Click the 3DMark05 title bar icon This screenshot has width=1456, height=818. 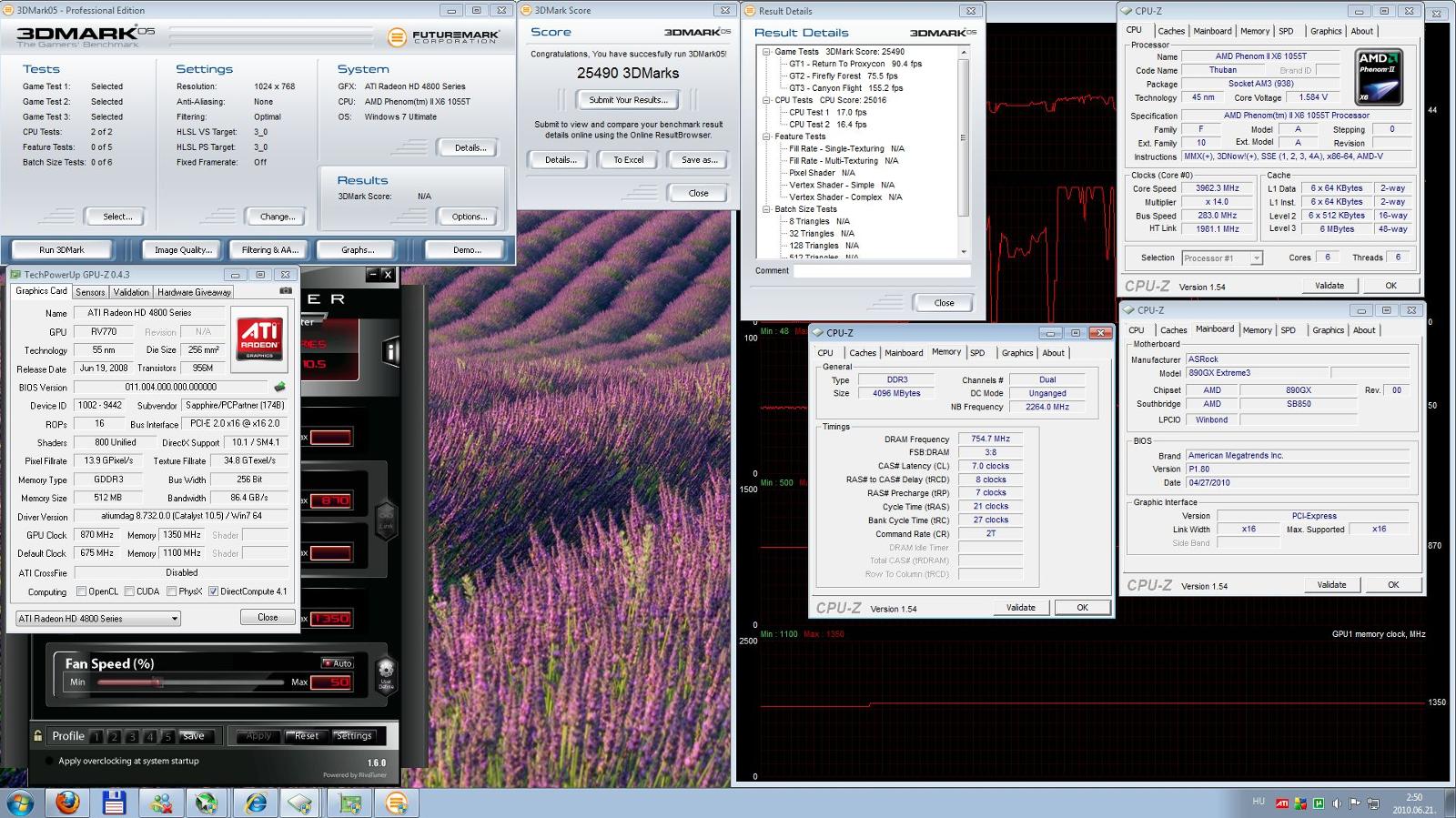tap(9, 10)
